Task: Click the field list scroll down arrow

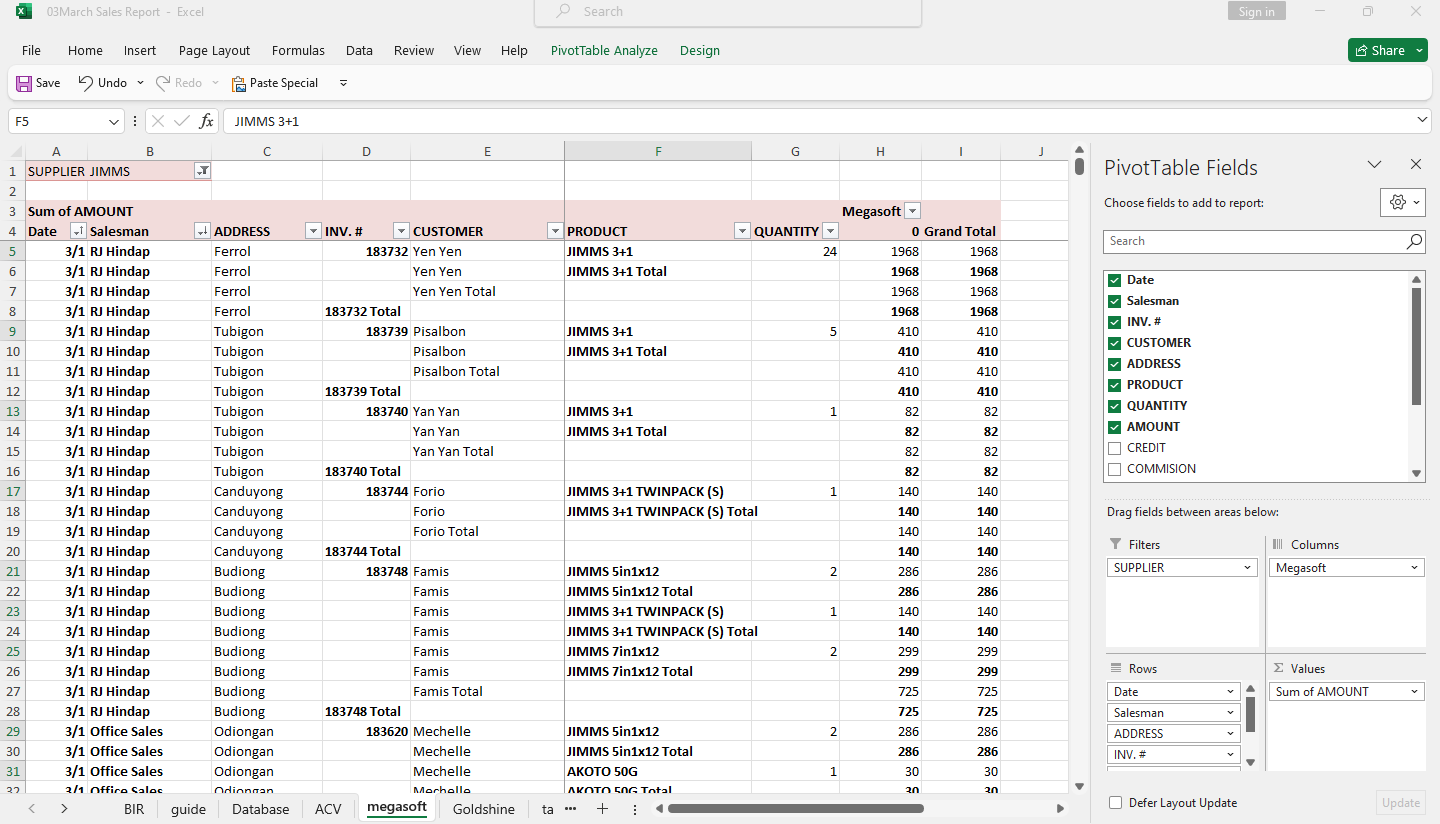Action: 1416,474
